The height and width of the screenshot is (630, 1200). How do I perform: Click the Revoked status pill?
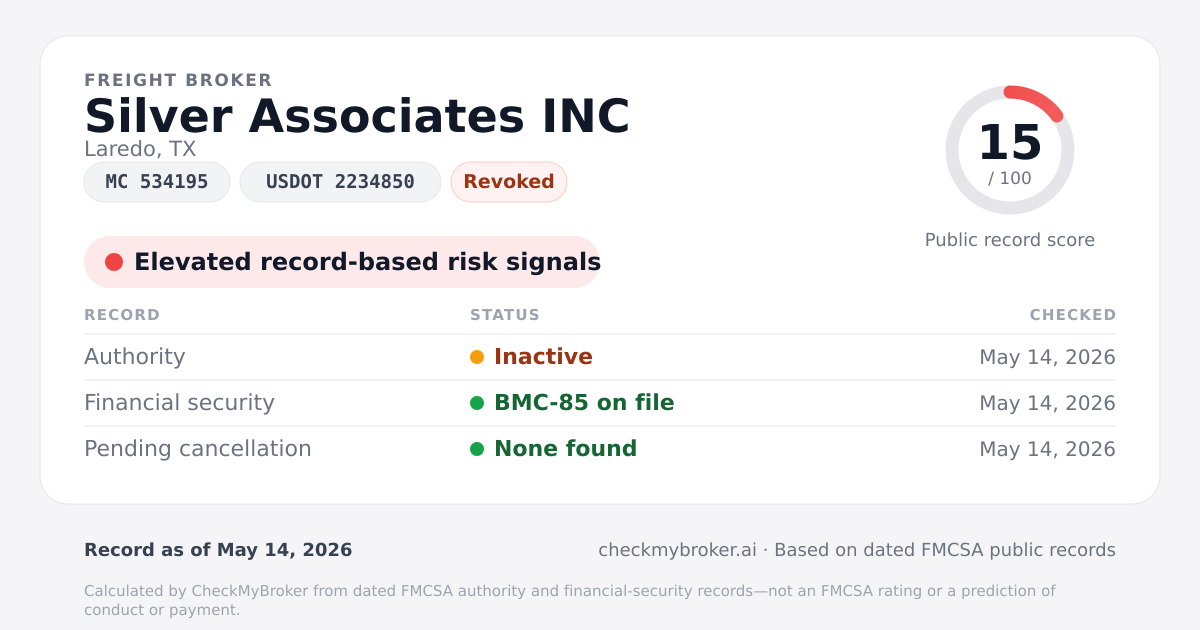click(x=509, y=182)
